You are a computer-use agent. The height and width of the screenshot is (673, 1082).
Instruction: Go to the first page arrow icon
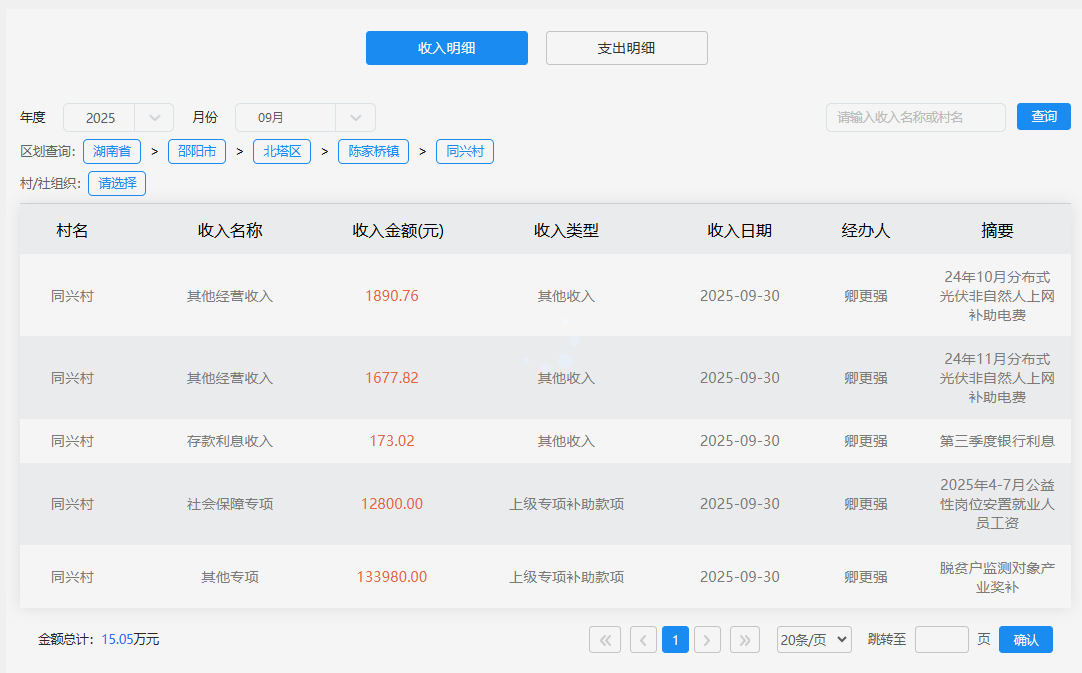point(605,640)
